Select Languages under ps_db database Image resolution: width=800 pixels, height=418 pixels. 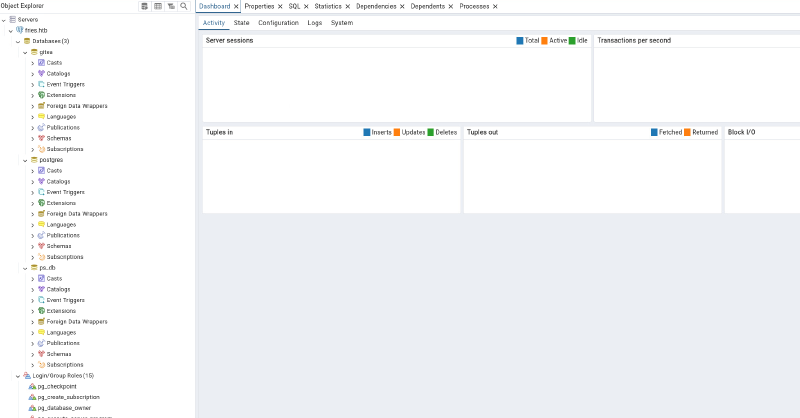pyautogui.click(x=61, y=333)
